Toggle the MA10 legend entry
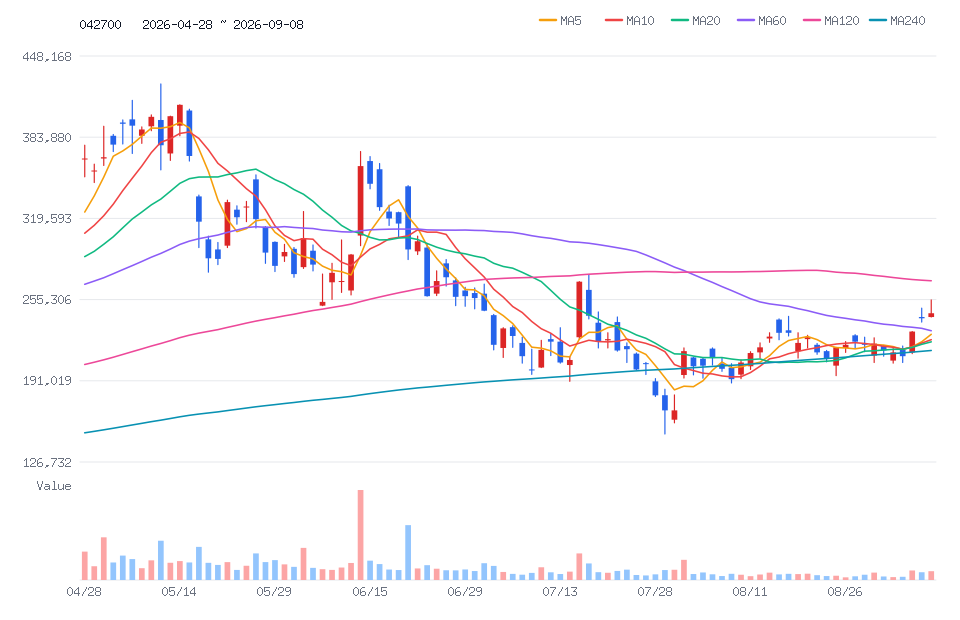Screen dimensions: 960x620 pyautogui.click(x=629, y=21)
